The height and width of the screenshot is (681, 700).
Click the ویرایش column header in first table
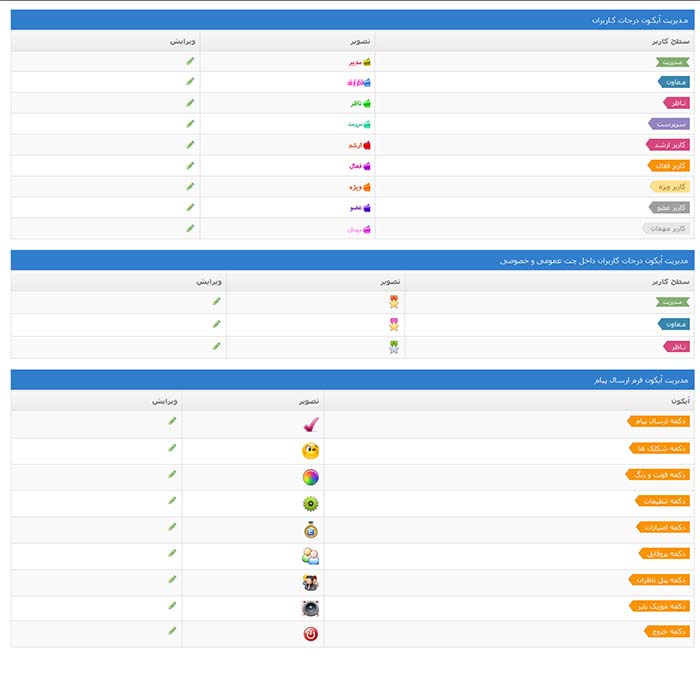(x=184, y=41)
